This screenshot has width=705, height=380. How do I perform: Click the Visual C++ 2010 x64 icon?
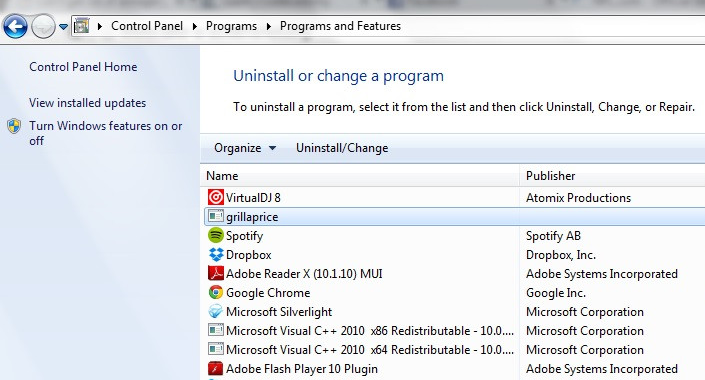click(x=216, y=349)
